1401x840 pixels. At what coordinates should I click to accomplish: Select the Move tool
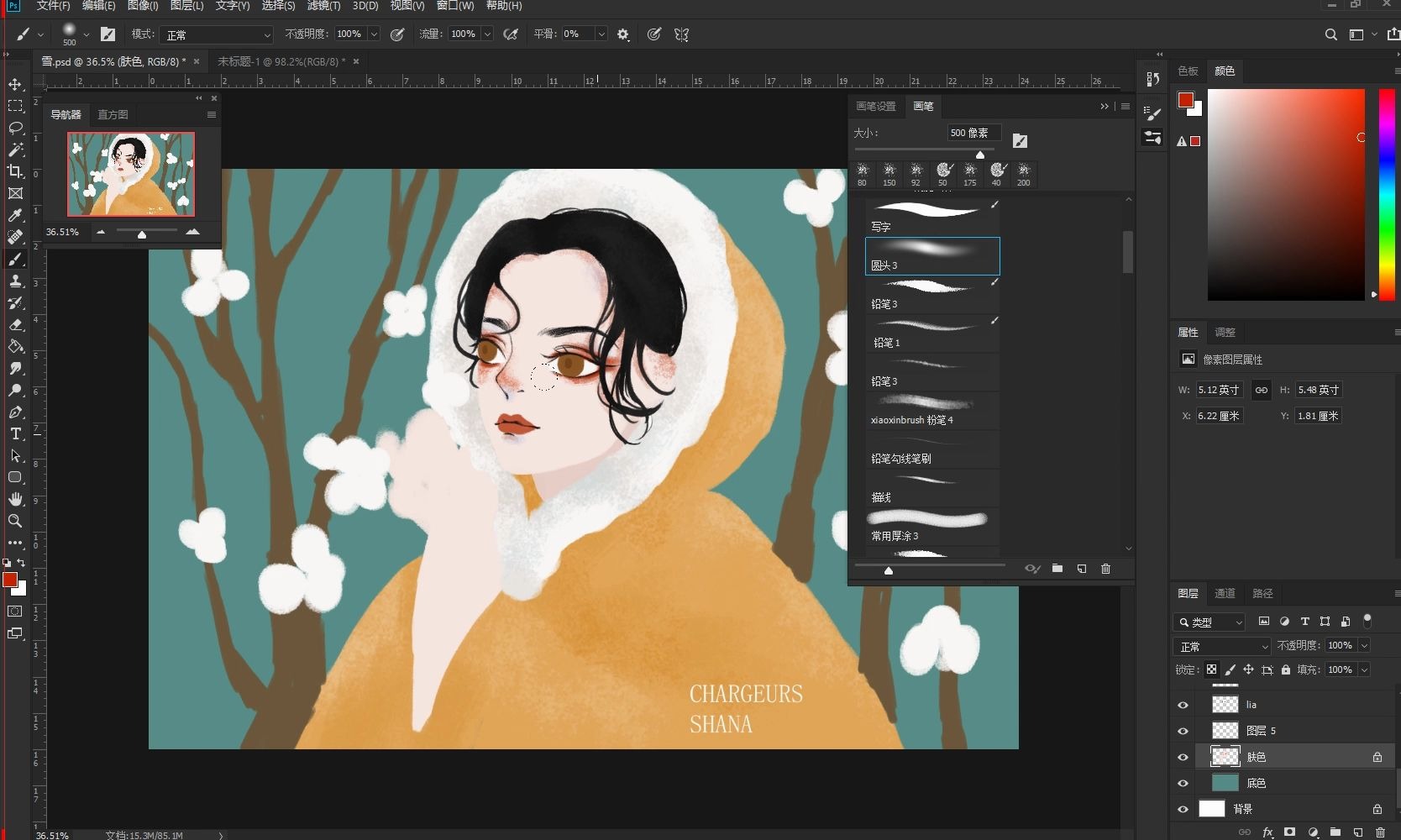point(15,84)
